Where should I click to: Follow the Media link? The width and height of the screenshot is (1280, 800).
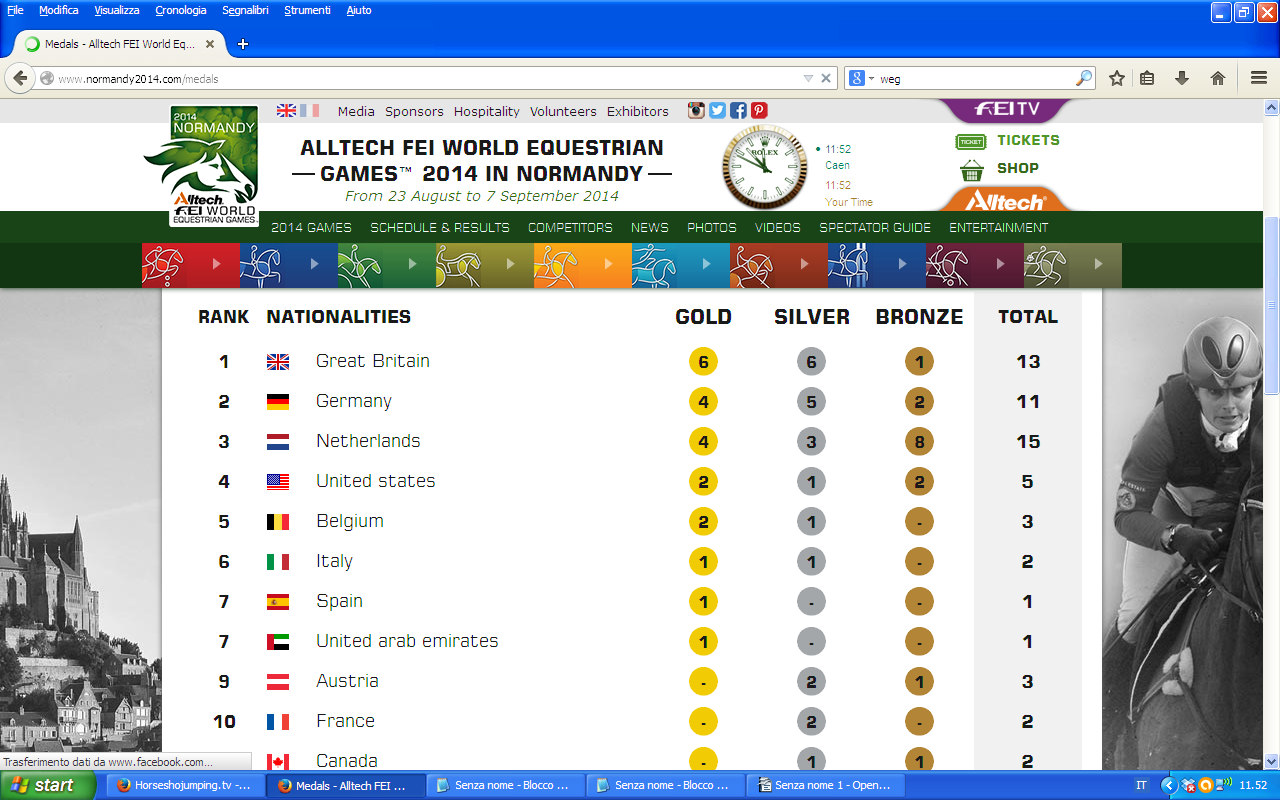(x=356, y=111)
